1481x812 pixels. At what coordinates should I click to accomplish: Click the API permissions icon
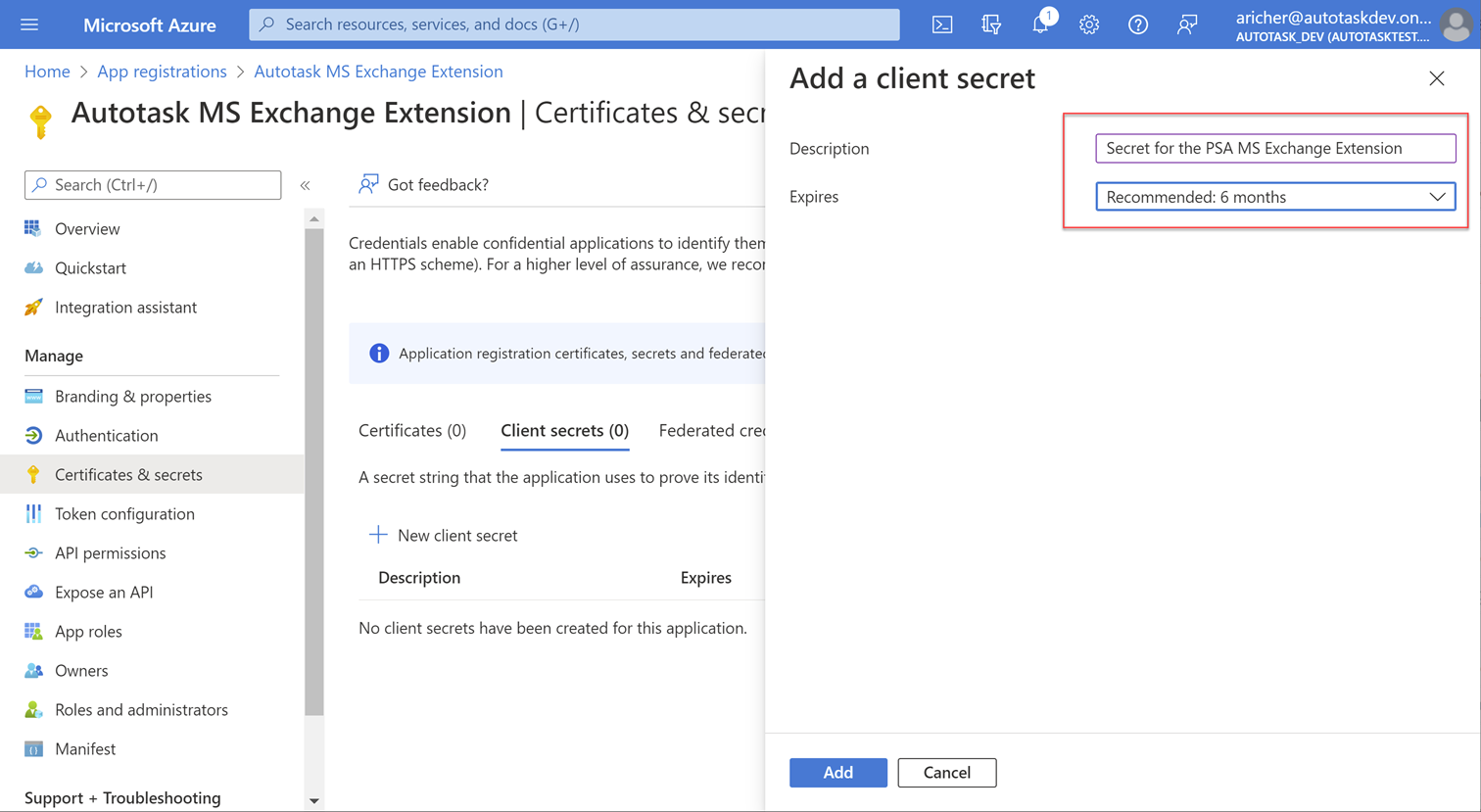[33, 552]
